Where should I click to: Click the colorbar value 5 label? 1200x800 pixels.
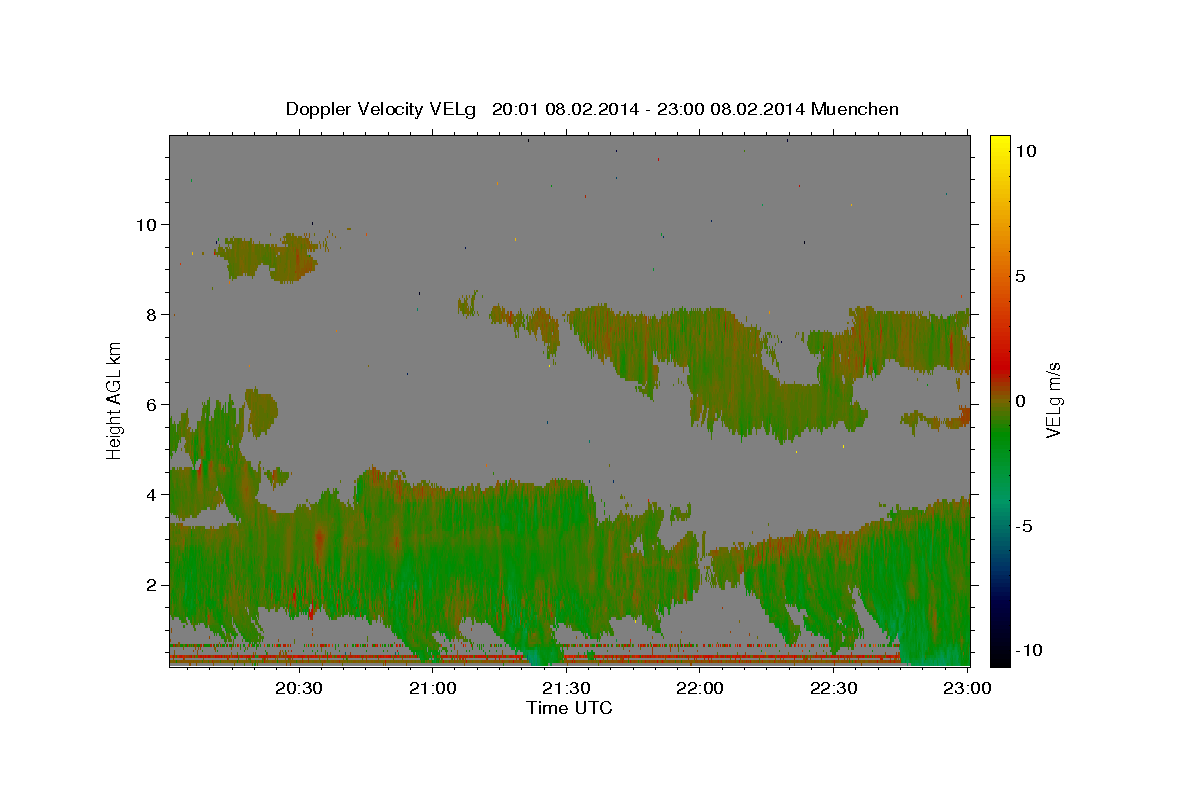pyautogui.click(x=1020, y=276)
